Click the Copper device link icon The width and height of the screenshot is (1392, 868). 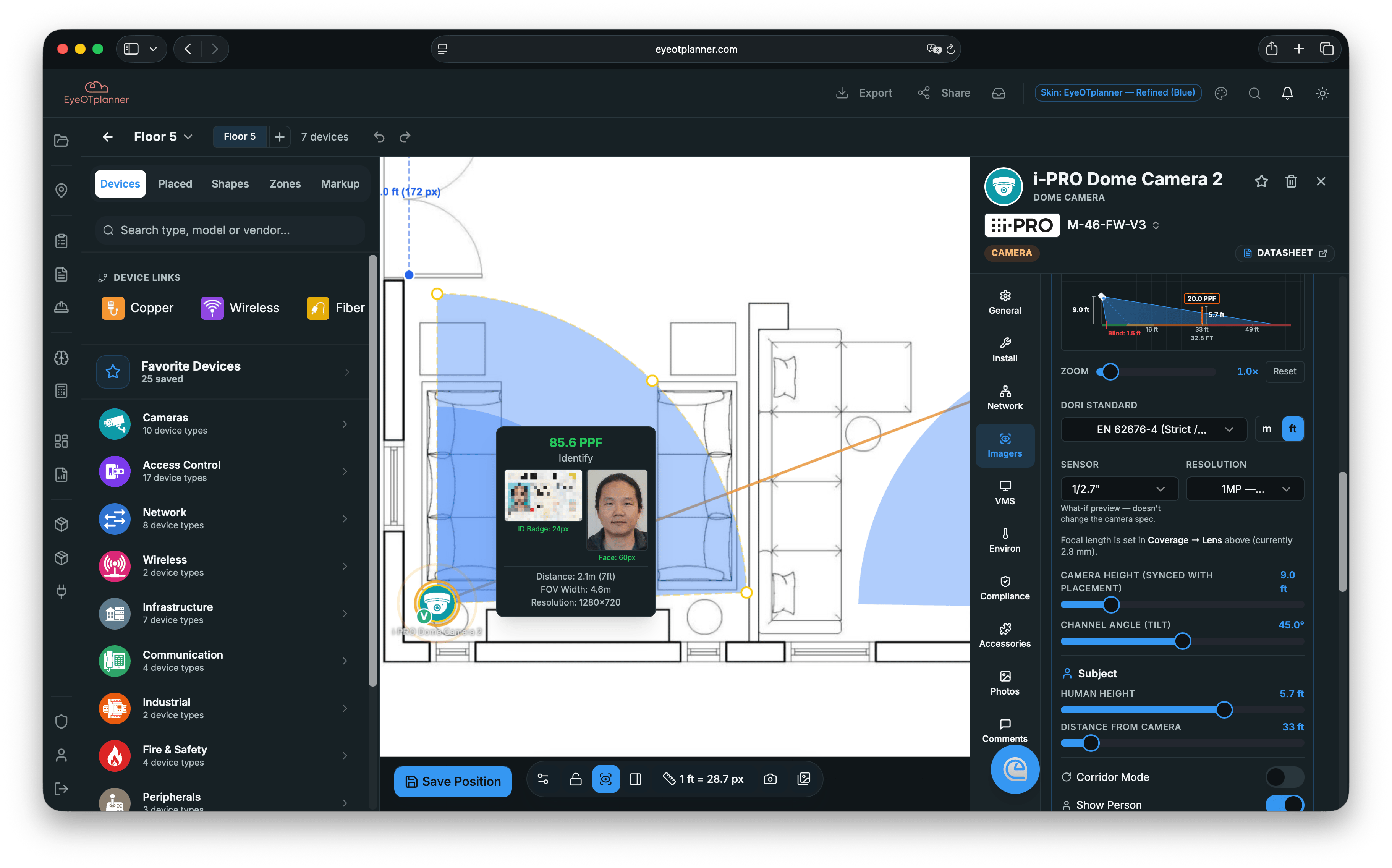[x=113, y=308]
